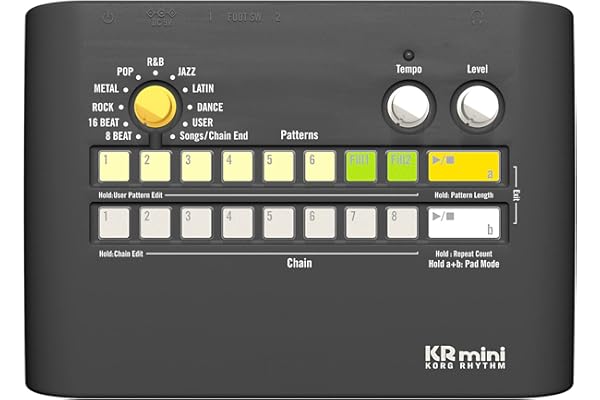Screen dimensions: 600x400
Task: Click the Level volume knob
Action: tap(477, 105)
